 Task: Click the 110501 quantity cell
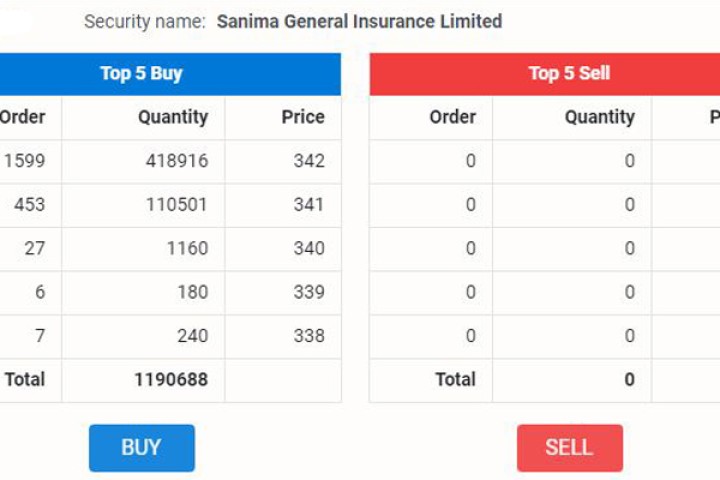(x=176, y=205)
